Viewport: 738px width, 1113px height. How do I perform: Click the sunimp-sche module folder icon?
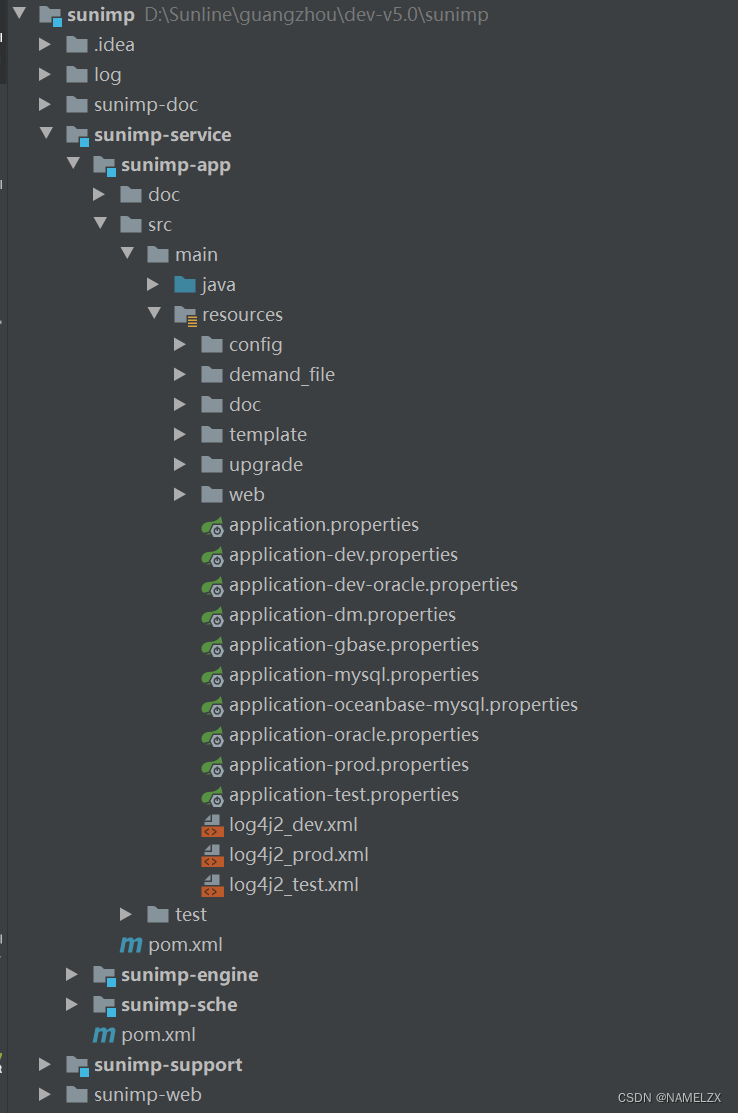104,1006
